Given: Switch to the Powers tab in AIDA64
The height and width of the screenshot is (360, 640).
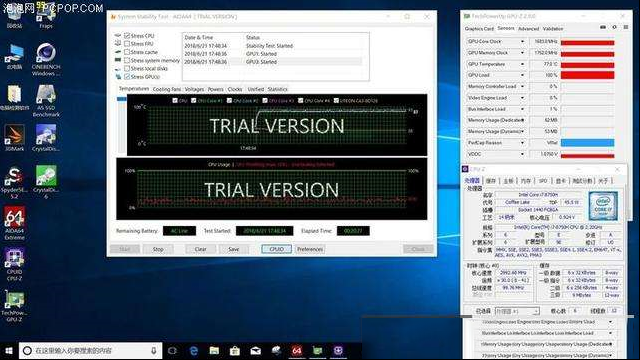Looking at the screenshot, I should click(x=216, y=89).
